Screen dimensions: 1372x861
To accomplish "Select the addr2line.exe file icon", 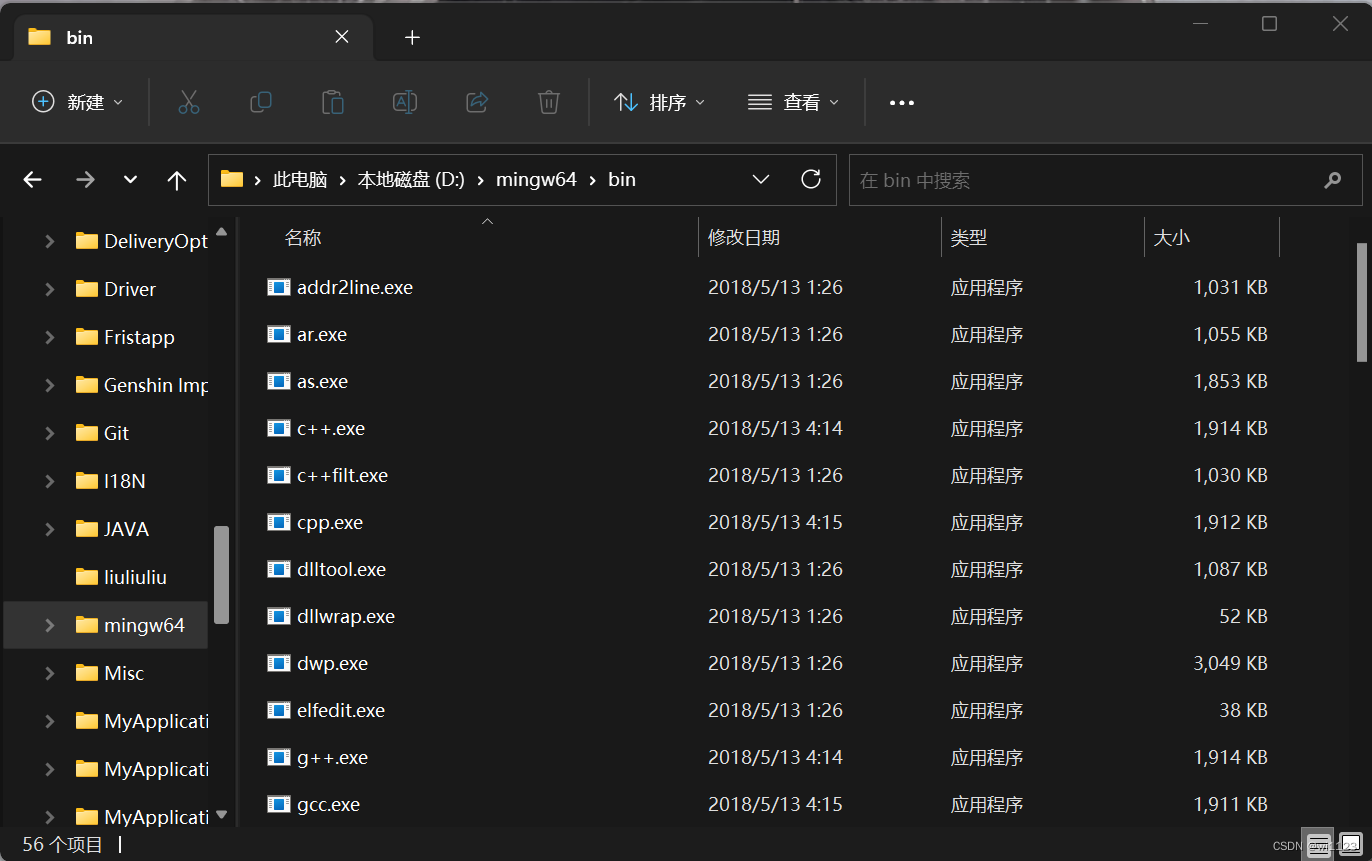I will tap(279, 287).
